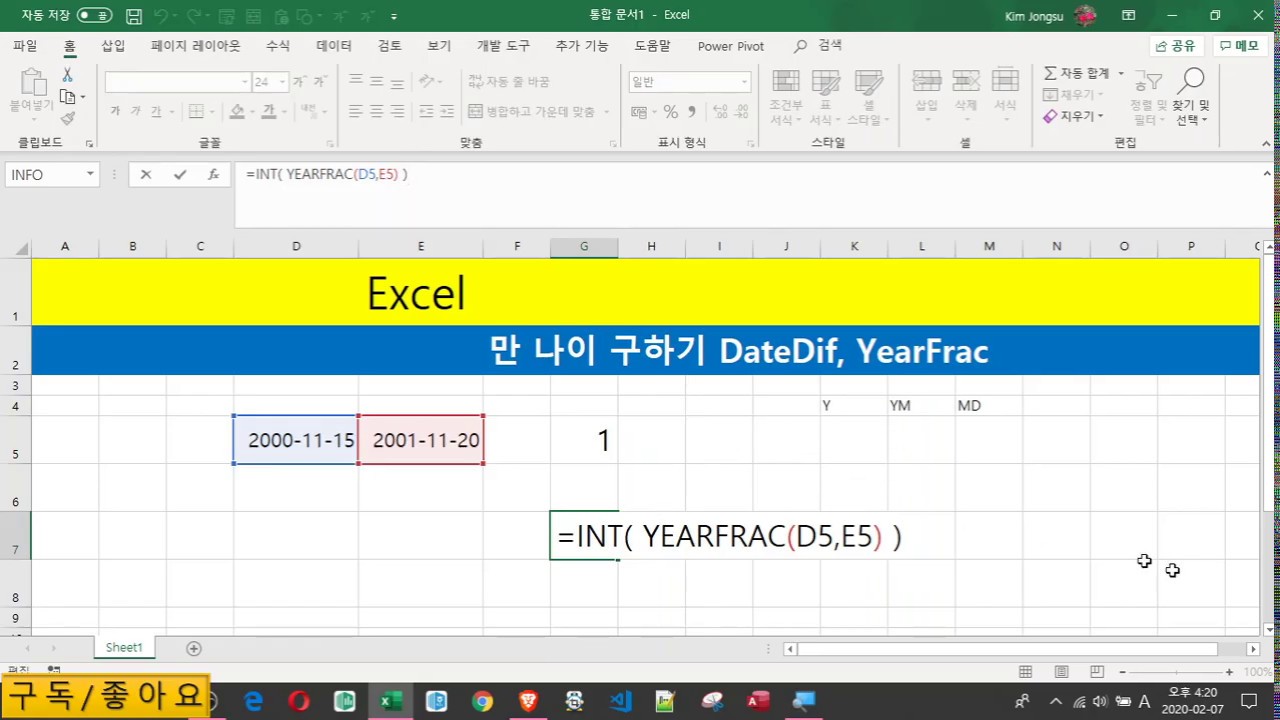Switch to 데이터 ribbon tab
This screenshot has width=1280, height=720.
click(x=334, y=46)
